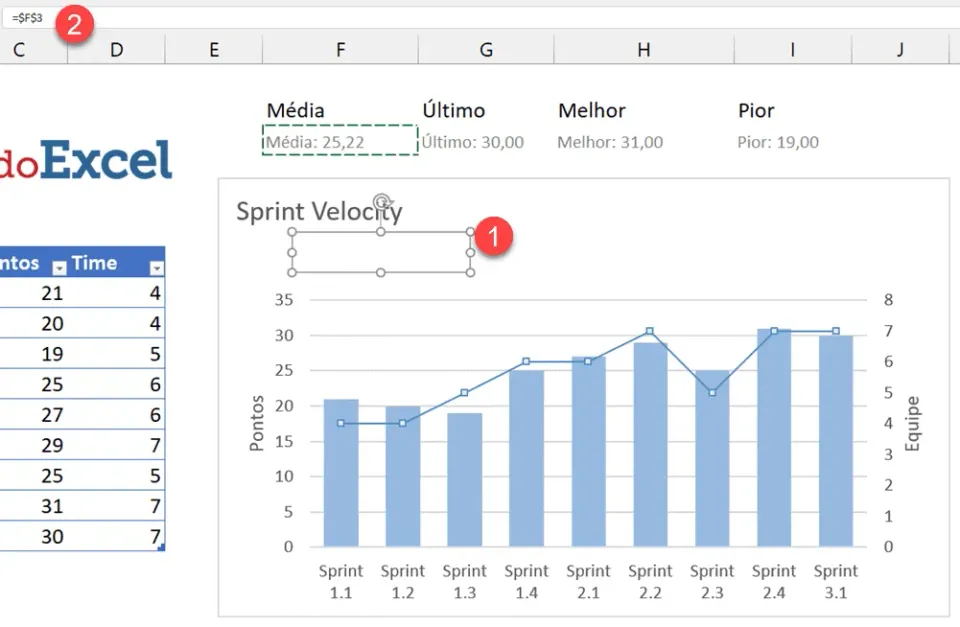Click the rotation handle above the text box
Screen dimensions: 960x627
381,201
